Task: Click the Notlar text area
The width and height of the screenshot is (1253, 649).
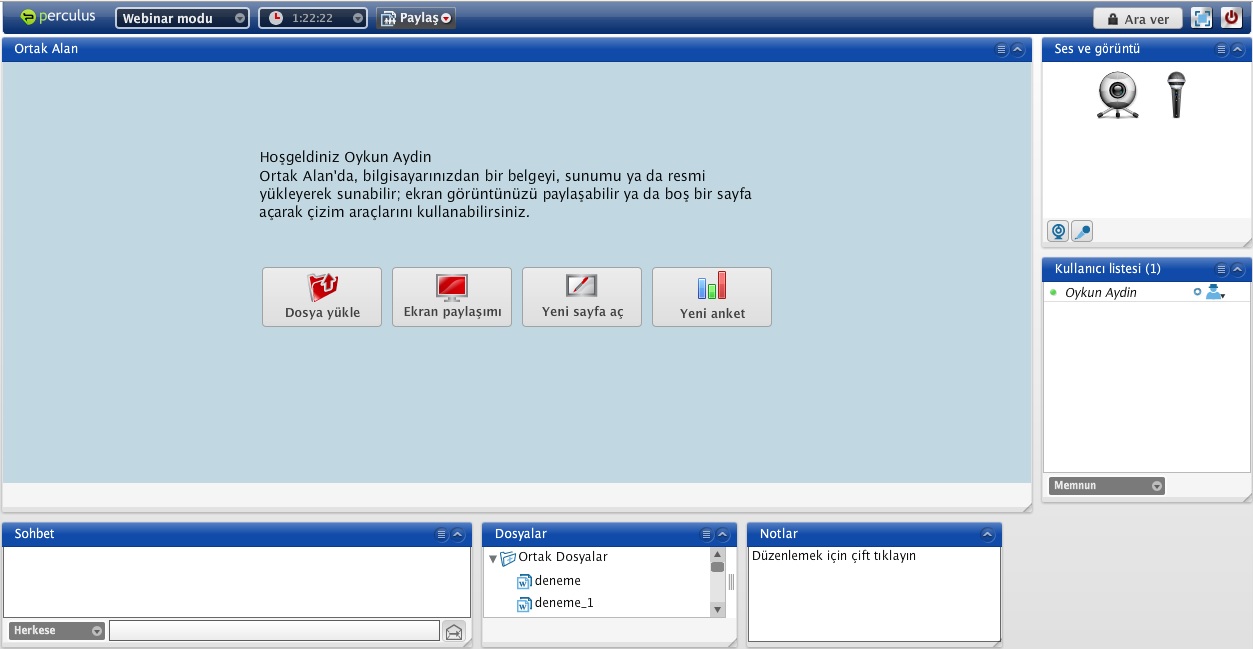Action: [x=874, y=593]
